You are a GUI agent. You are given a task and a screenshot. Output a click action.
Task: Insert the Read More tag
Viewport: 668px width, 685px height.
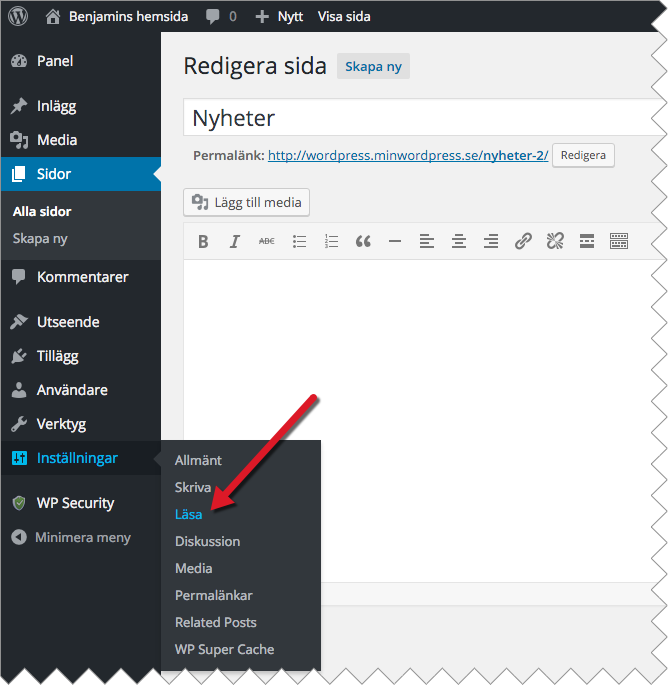point(587,241)
